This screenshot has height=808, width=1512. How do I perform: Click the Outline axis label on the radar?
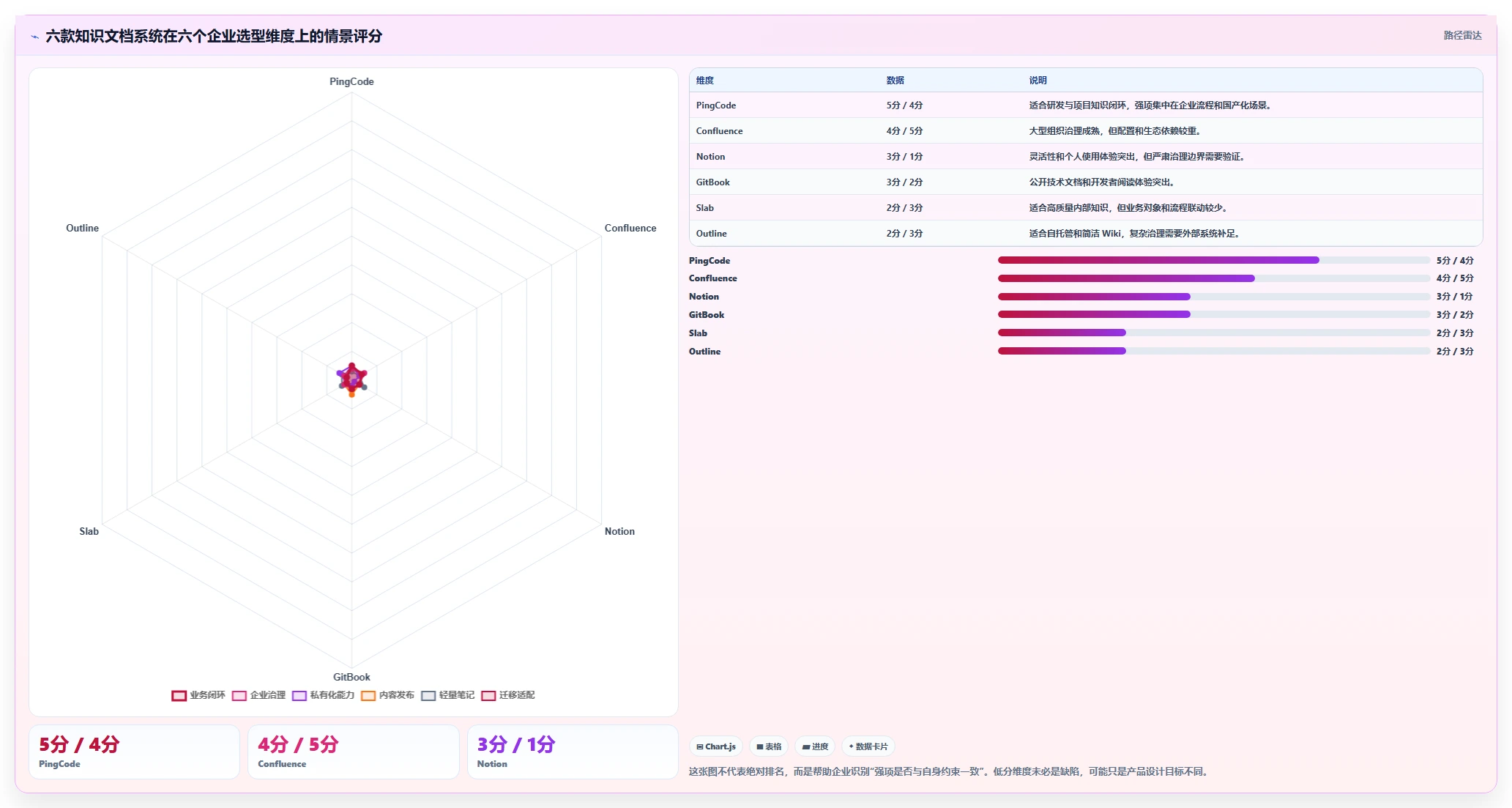tap(82, 229)
